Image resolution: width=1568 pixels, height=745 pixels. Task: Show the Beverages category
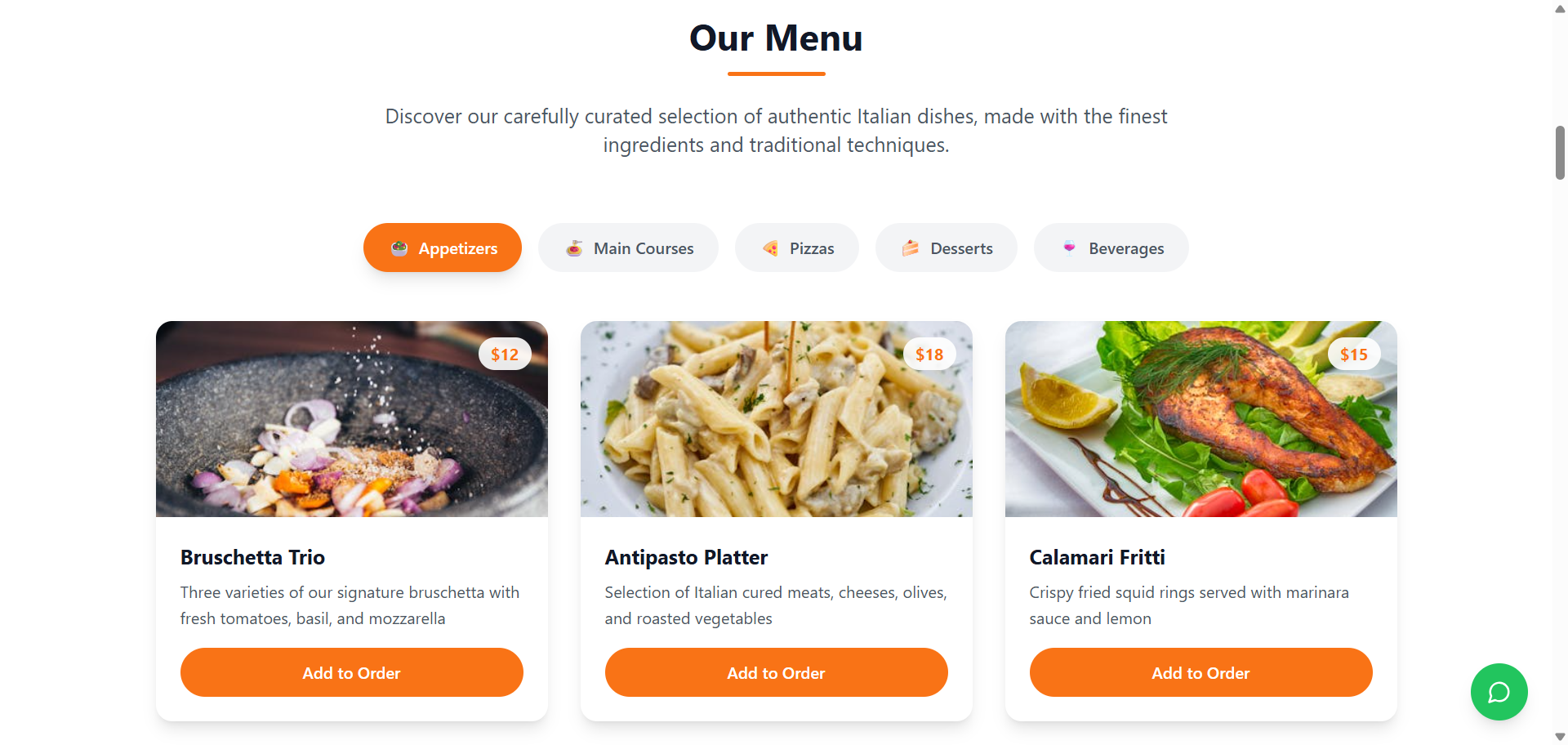point(1111,248)
